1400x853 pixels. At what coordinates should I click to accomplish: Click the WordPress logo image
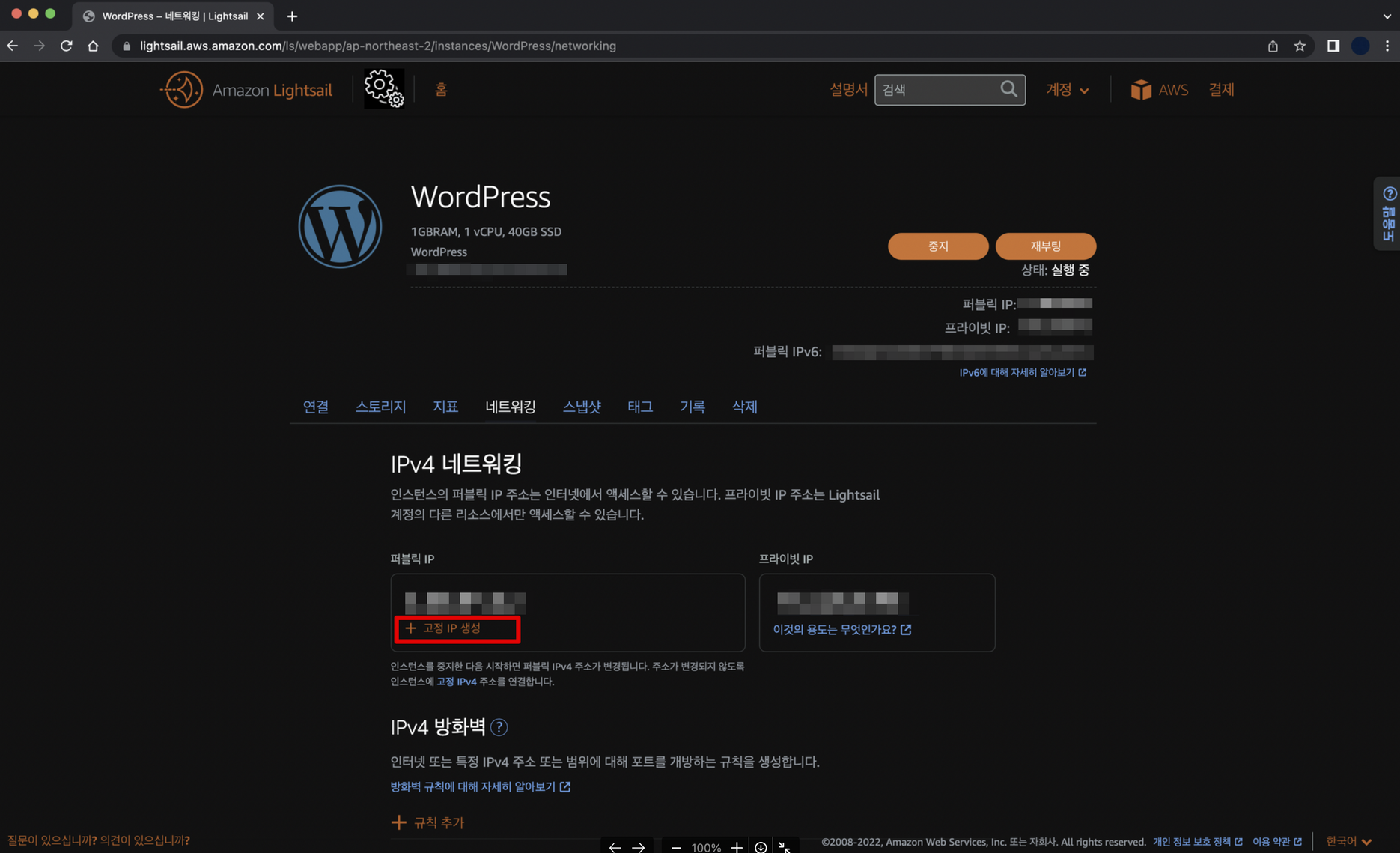(340, 226)
